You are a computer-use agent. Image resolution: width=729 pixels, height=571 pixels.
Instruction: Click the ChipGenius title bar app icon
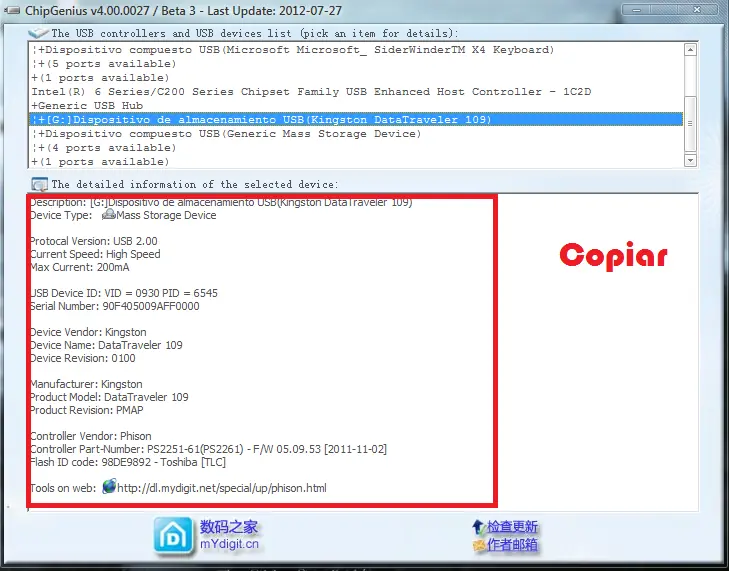[11, 10]
